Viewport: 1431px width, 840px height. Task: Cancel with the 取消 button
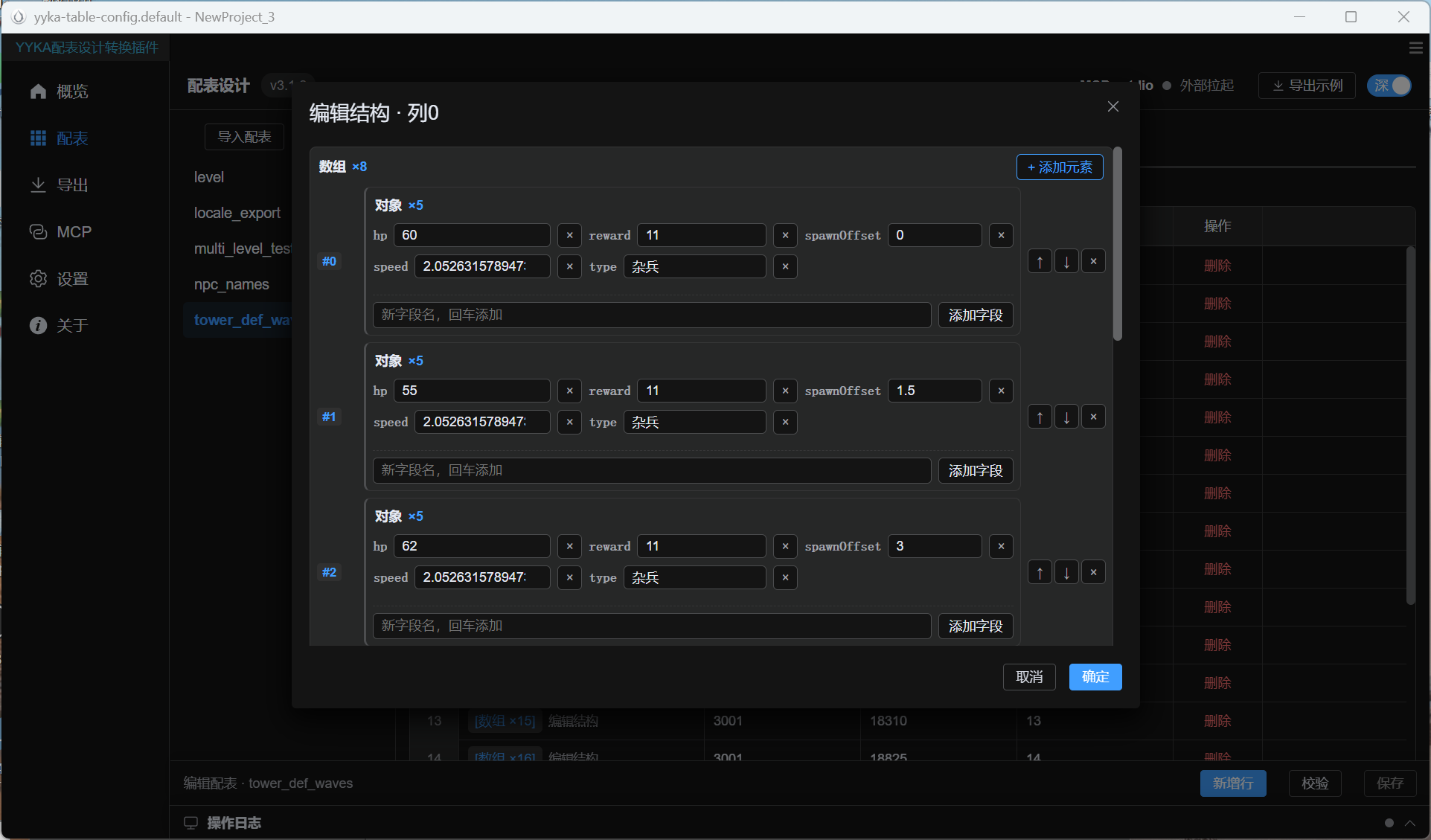pos(1029,677)
